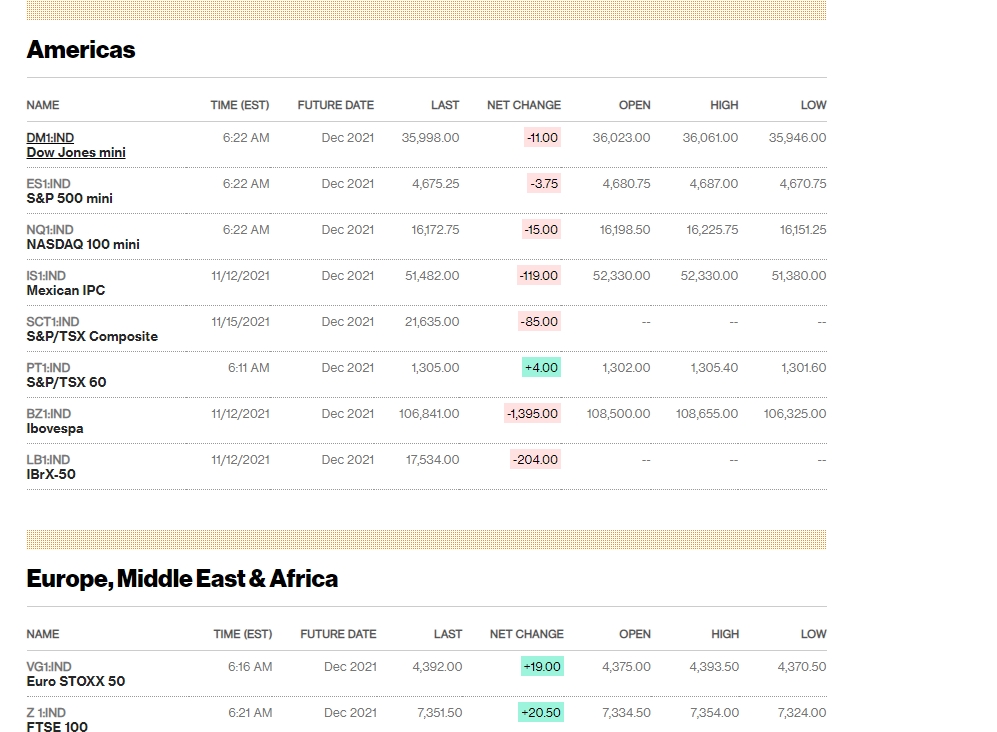Open the IBrX-50 futures link

point(51,467)
